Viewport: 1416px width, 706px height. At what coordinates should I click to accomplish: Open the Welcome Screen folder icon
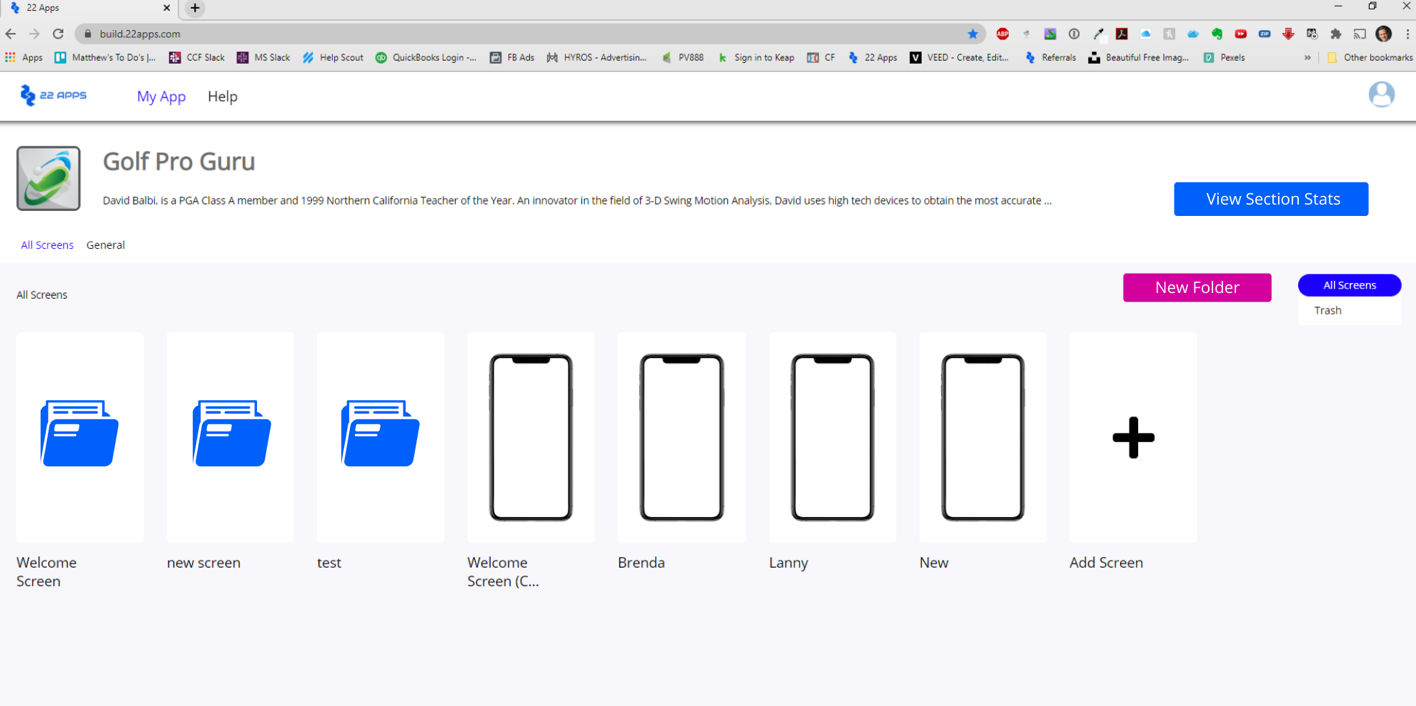click(x=80, y=434)
